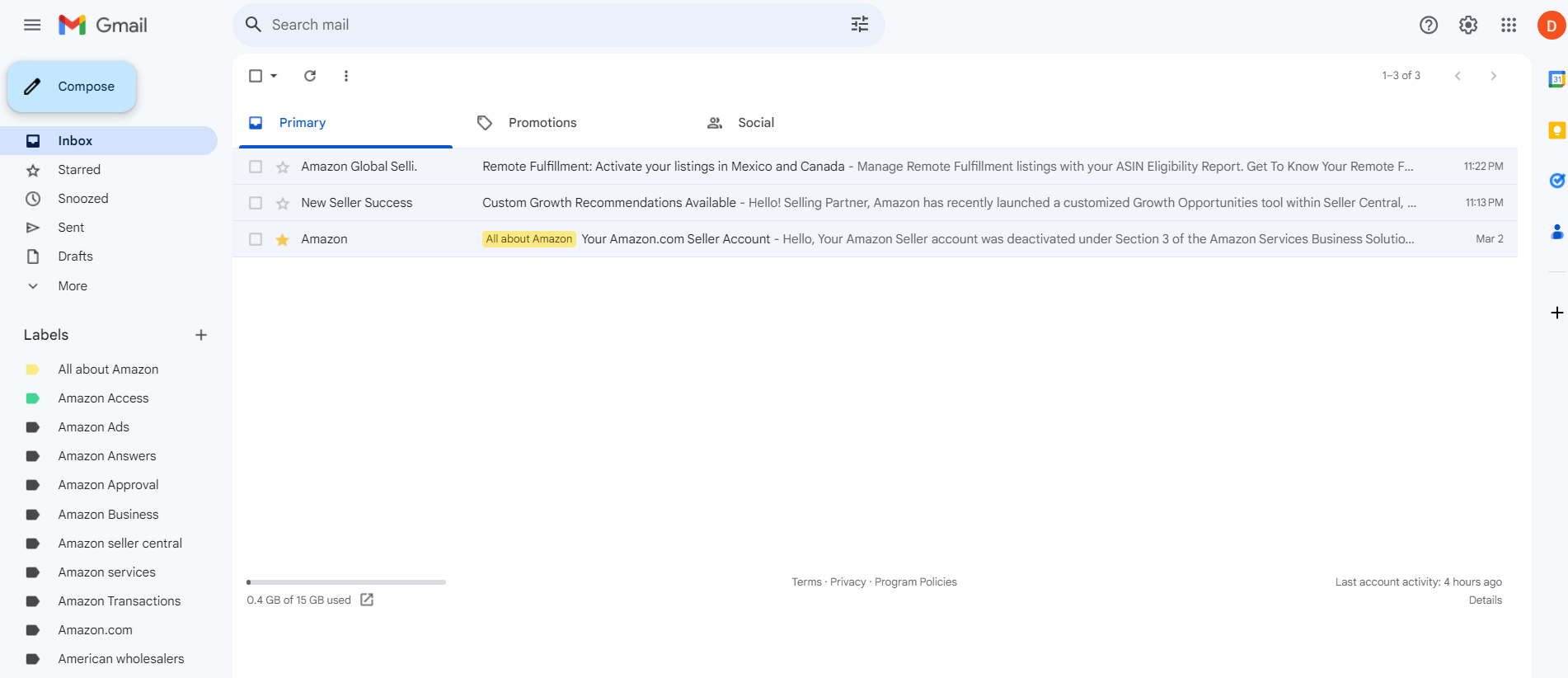This screenshot has width=1568, height=678.
Task: Click the storage usage progress bar
Action: click(x=346, y=582)
